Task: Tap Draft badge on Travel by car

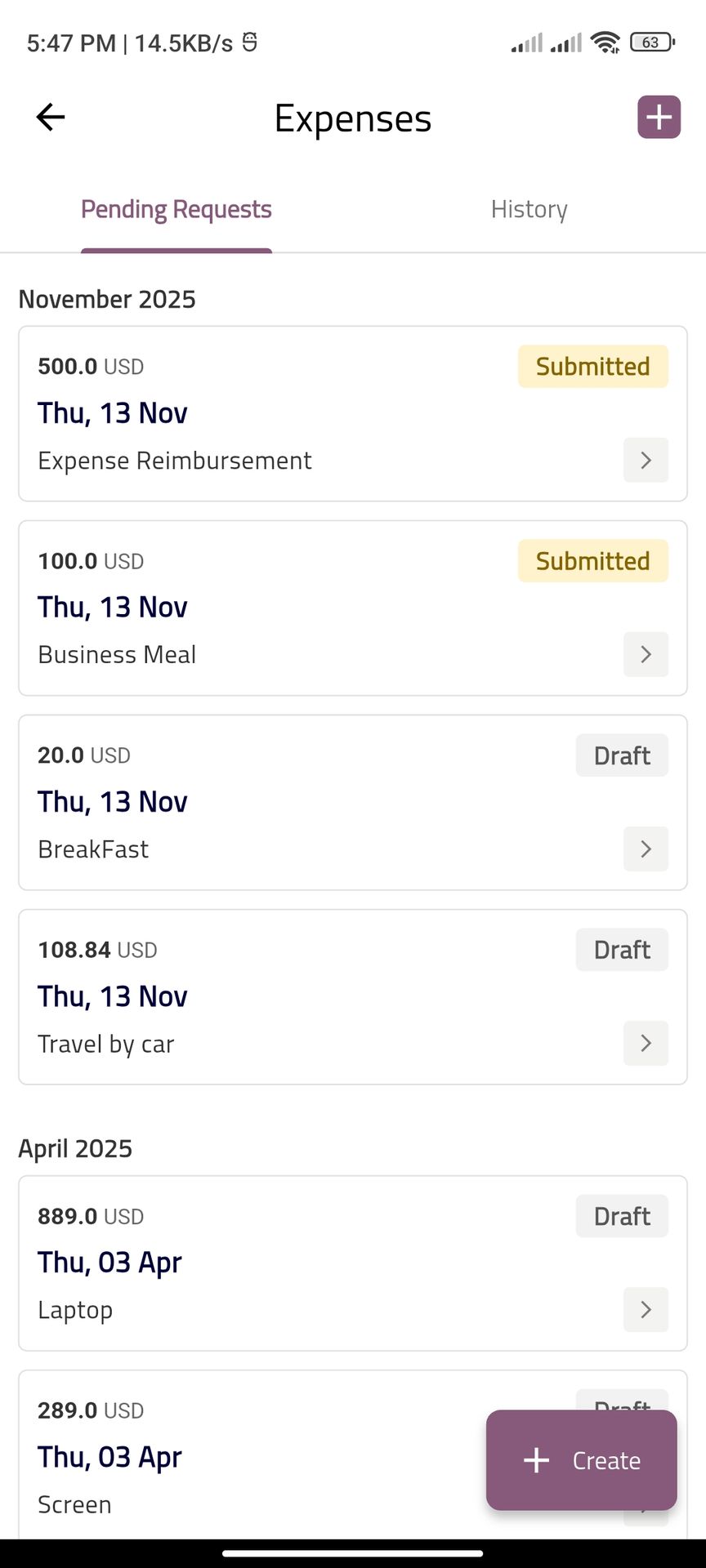Action: coord(622,950)
